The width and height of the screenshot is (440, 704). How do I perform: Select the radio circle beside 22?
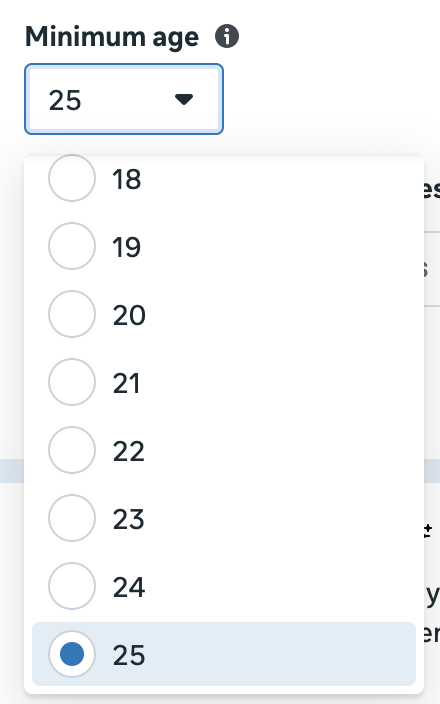(x=72, y=450)
